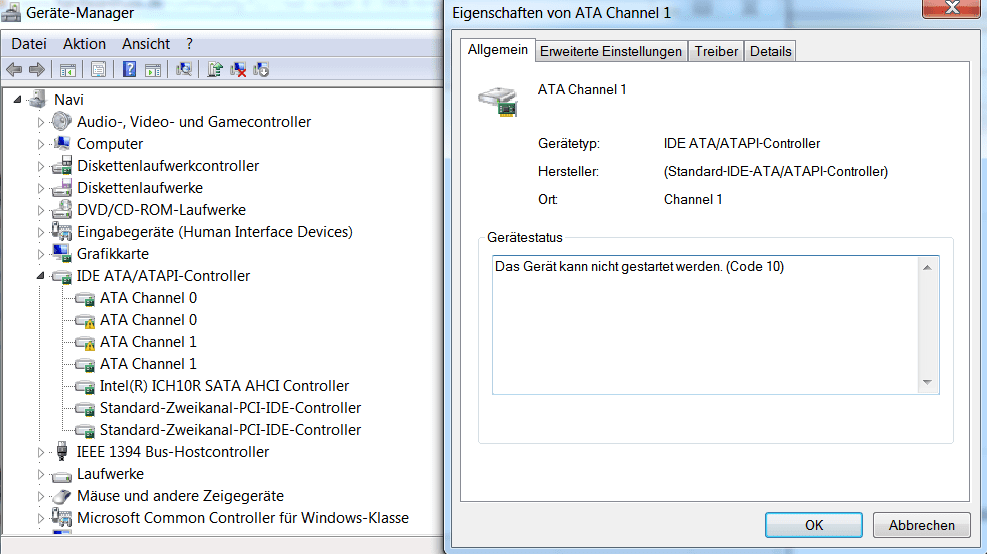Click the show/hide console tree icon
987x554 pixels.
pyautogui.click(x=68, y=69)
